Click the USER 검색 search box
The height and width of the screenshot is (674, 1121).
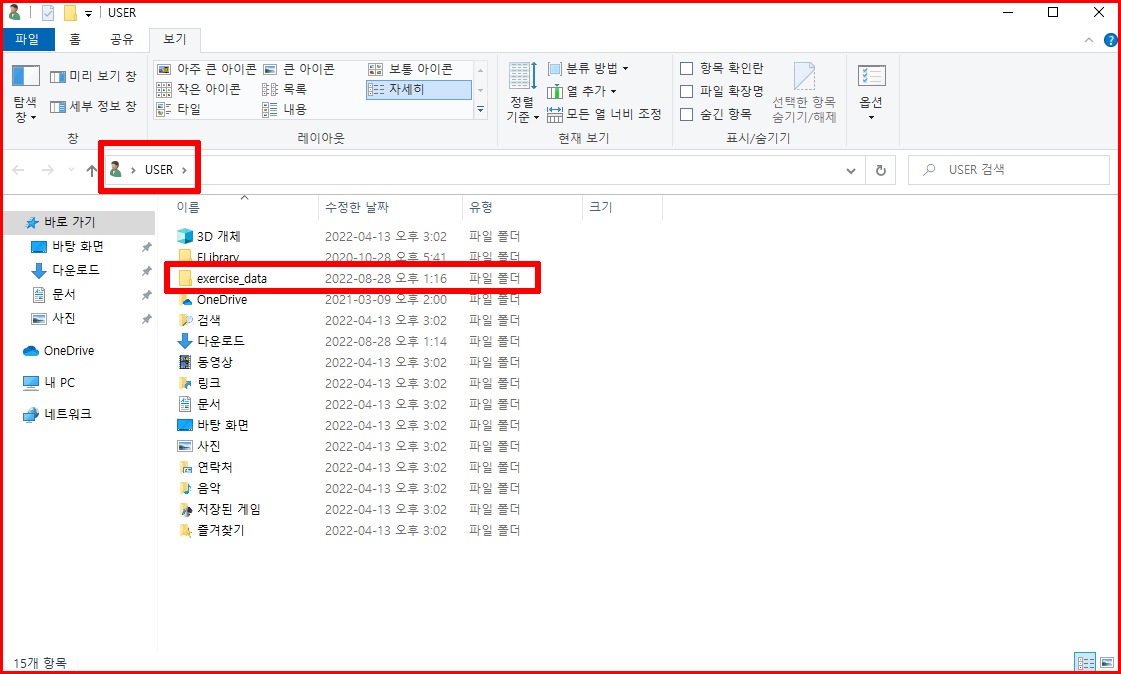click(1009, 170)
